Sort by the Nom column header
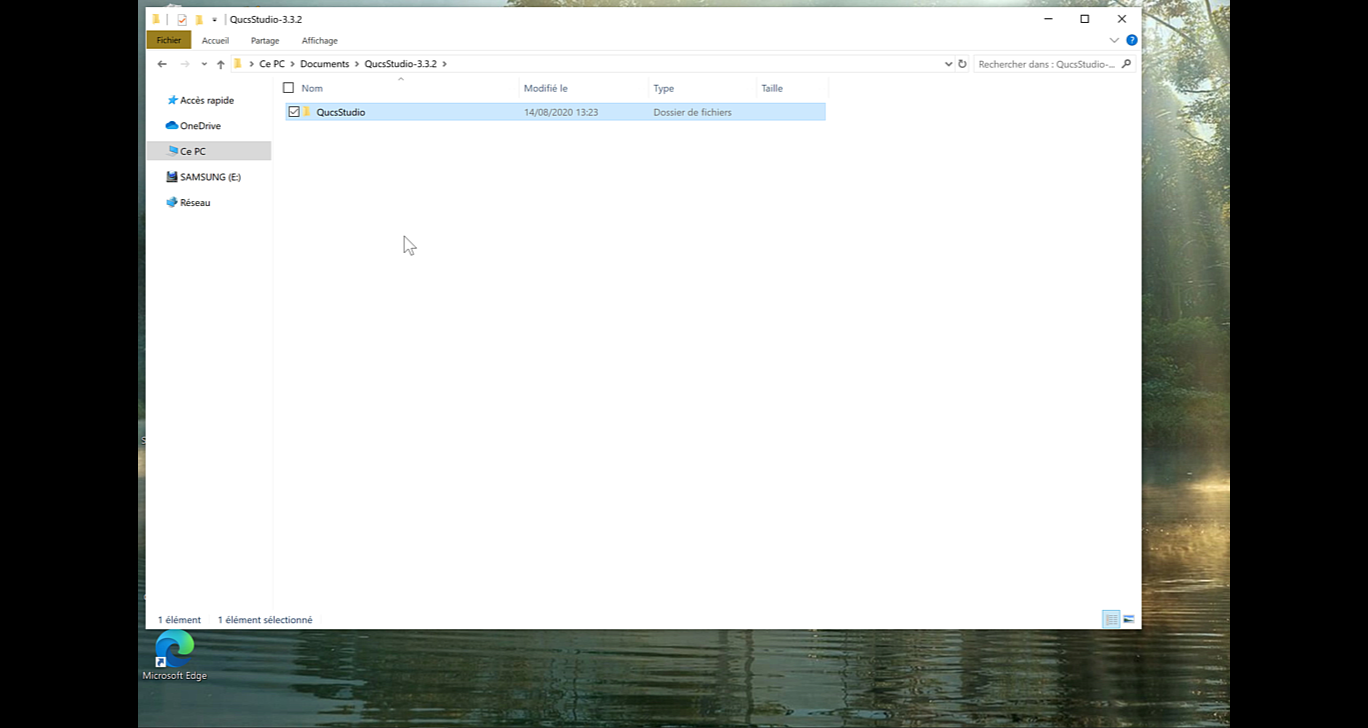The width and height of the screenshot is (1368, 728). [312, 88]
